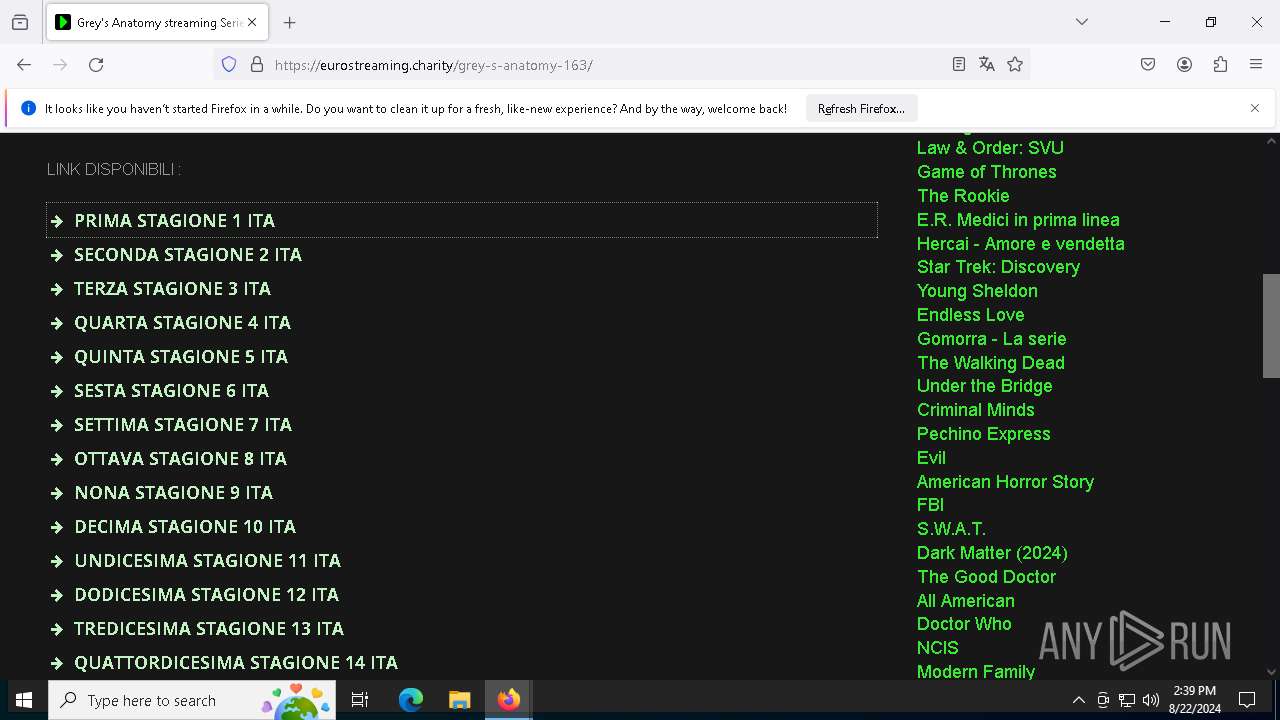Expand TERZA STAGIONE 3 ITA

click(462, 288)
